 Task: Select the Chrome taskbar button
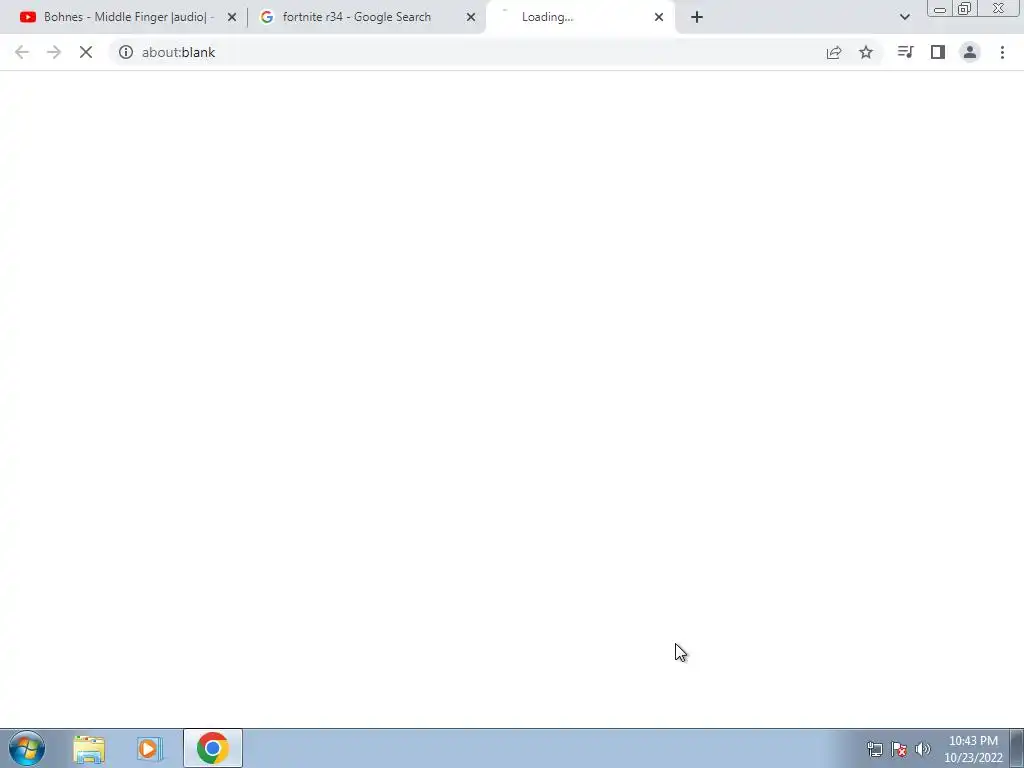(x=213, y=748)
